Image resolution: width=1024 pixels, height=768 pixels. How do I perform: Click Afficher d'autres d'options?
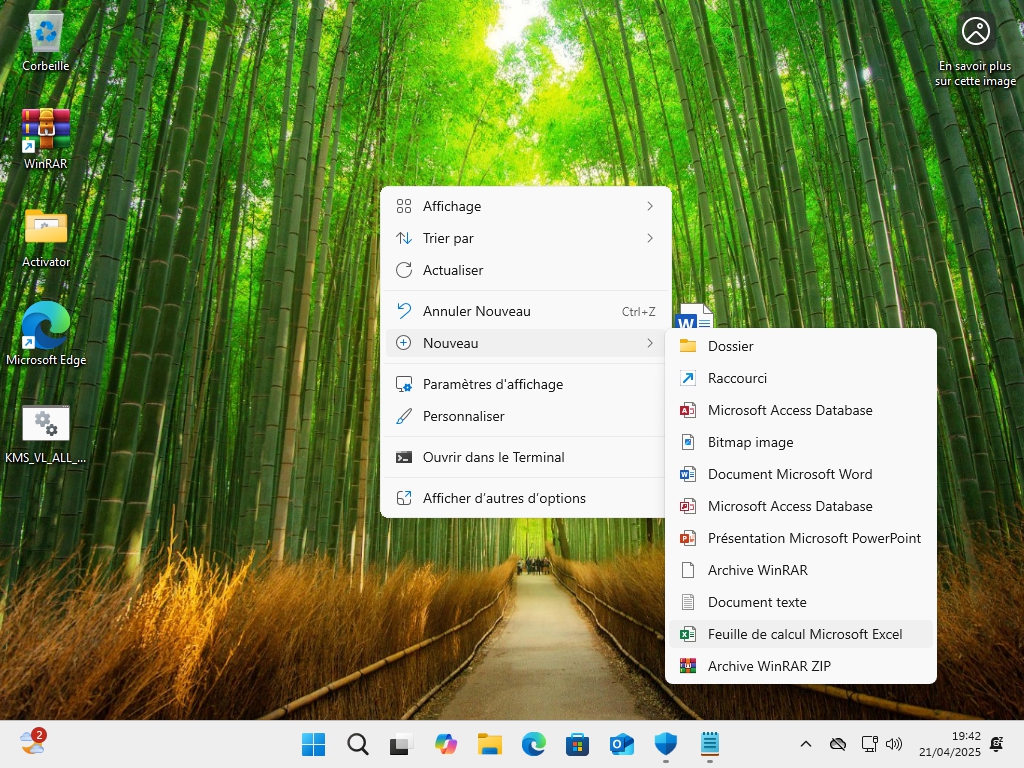coord(504,498)
